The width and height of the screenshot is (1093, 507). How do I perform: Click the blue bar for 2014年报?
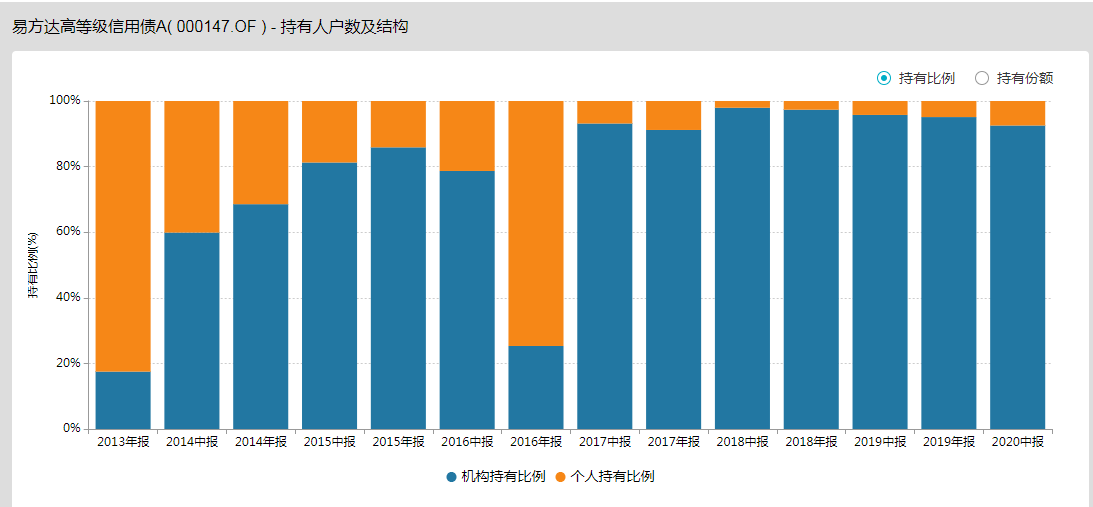click(x=261, y=317)
